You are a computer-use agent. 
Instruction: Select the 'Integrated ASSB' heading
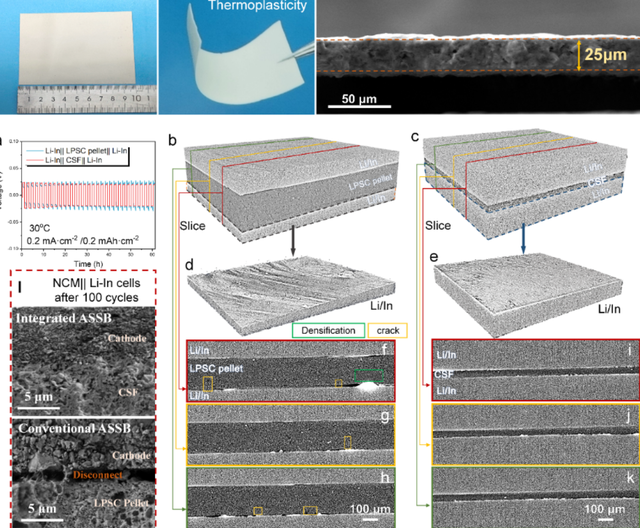63,318
